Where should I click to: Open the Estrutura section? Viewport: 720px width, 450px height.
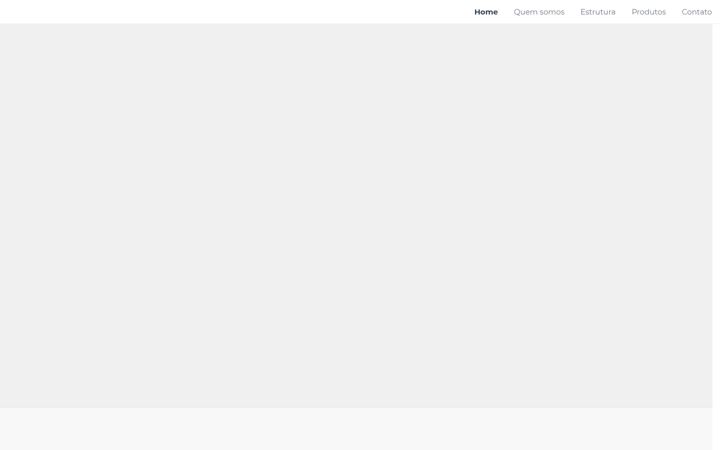pos(597,12)
